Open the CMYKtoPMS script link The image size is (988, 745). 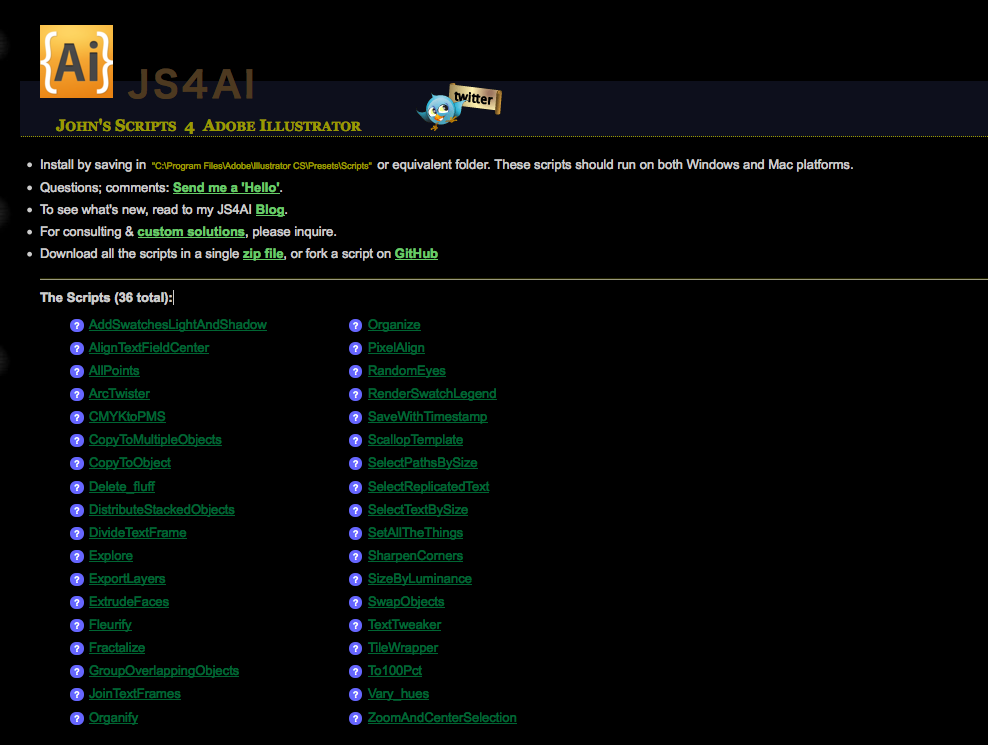[127, 417]
